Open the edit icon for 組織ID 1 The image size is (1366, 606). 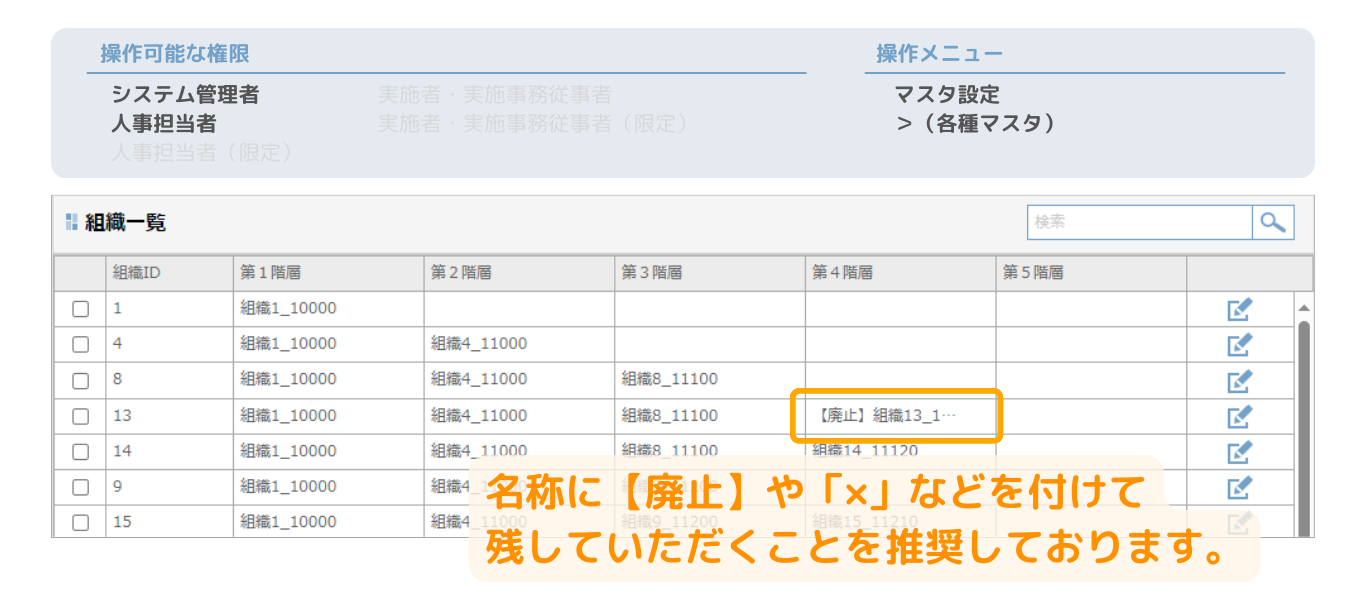[x=1238, y=308]
